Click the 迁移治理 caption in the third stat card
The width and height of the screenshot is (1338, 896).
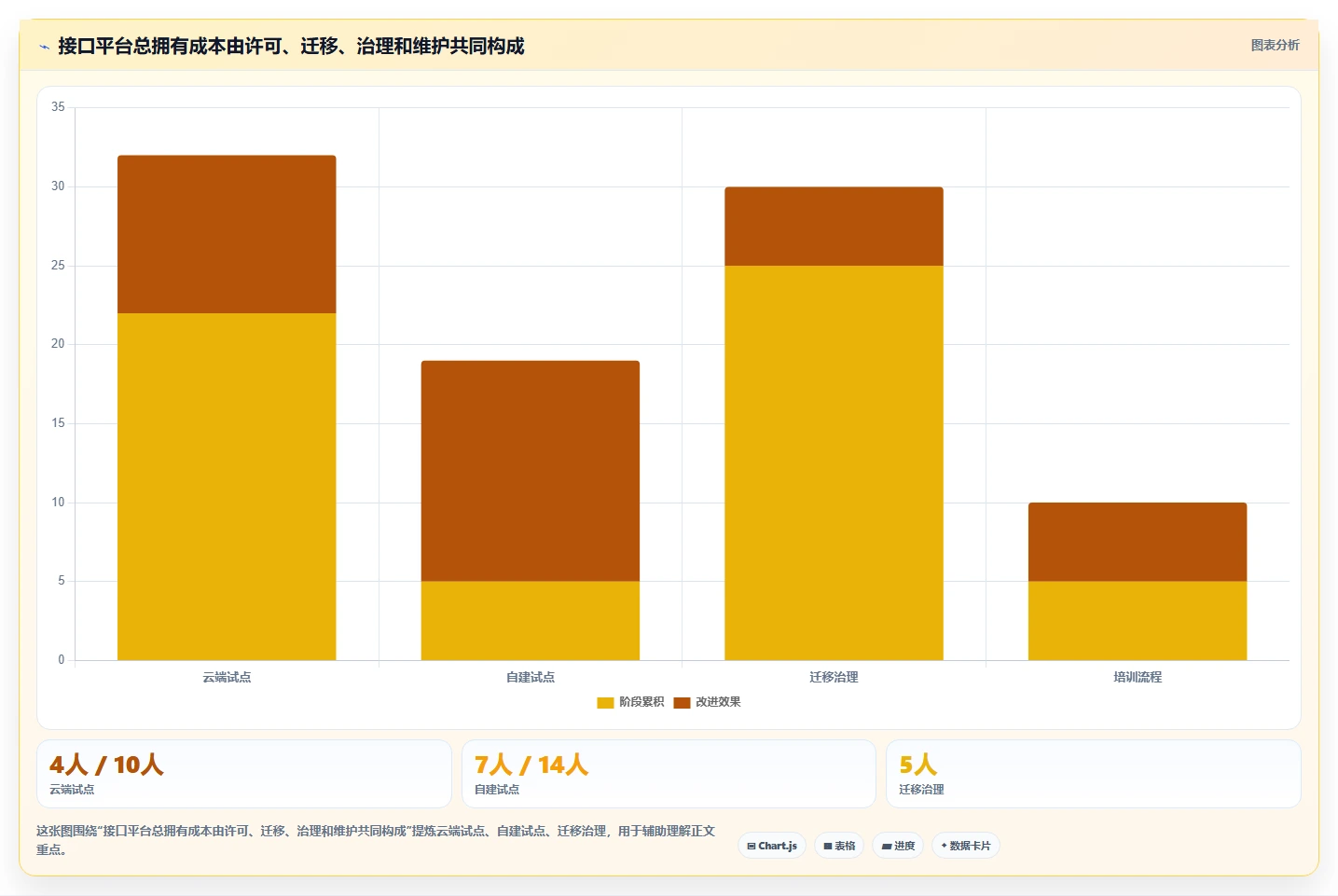tap(921, 790)
